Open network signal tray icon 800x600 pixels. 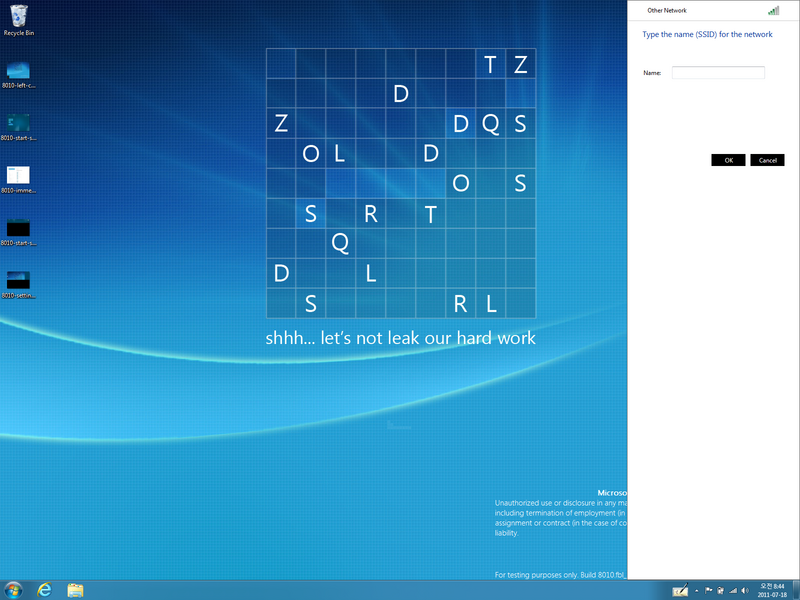[x=733, y=590]
